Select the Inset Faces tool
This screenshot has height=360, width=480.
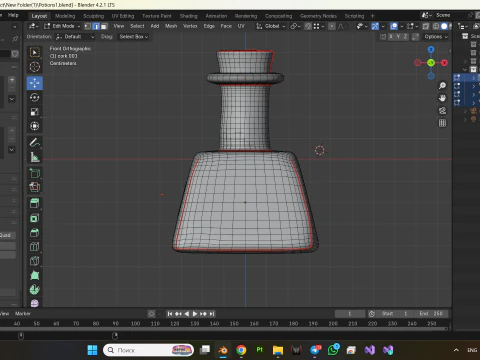point(35,218)
